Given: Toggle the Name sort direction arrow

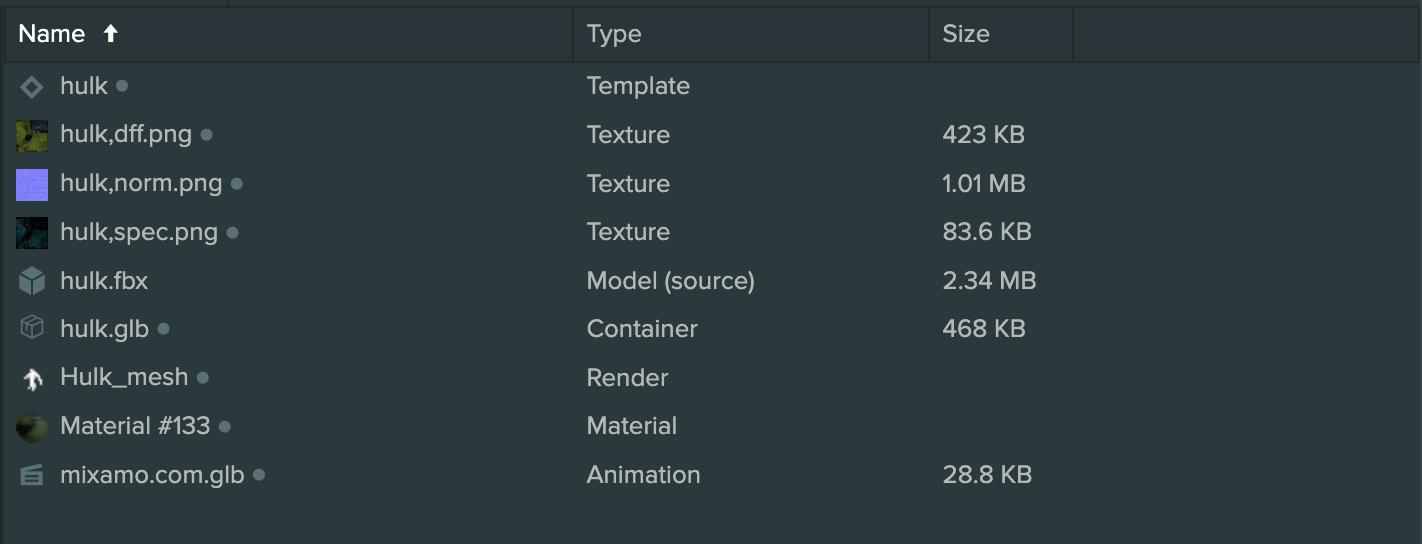Looking at the screenshot, I should click(110, 34).
